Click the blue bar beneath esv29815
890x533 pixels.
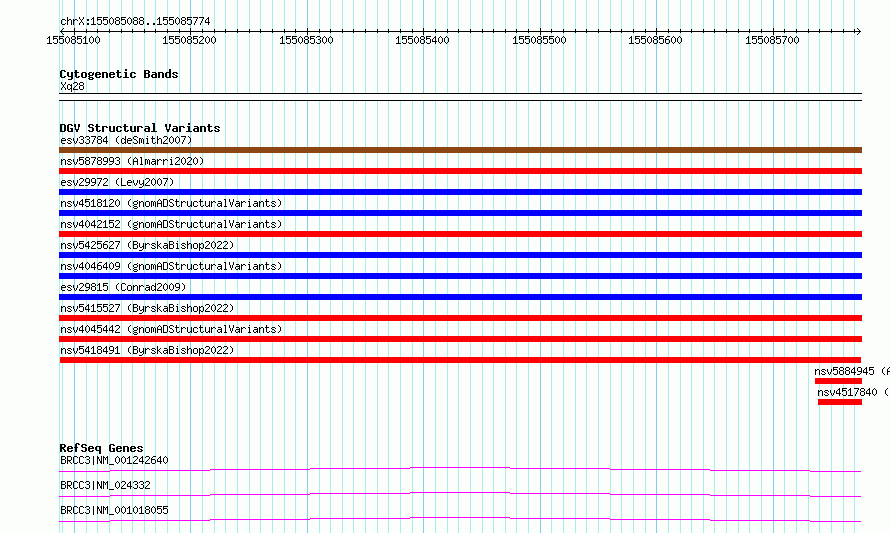[460, 297]
